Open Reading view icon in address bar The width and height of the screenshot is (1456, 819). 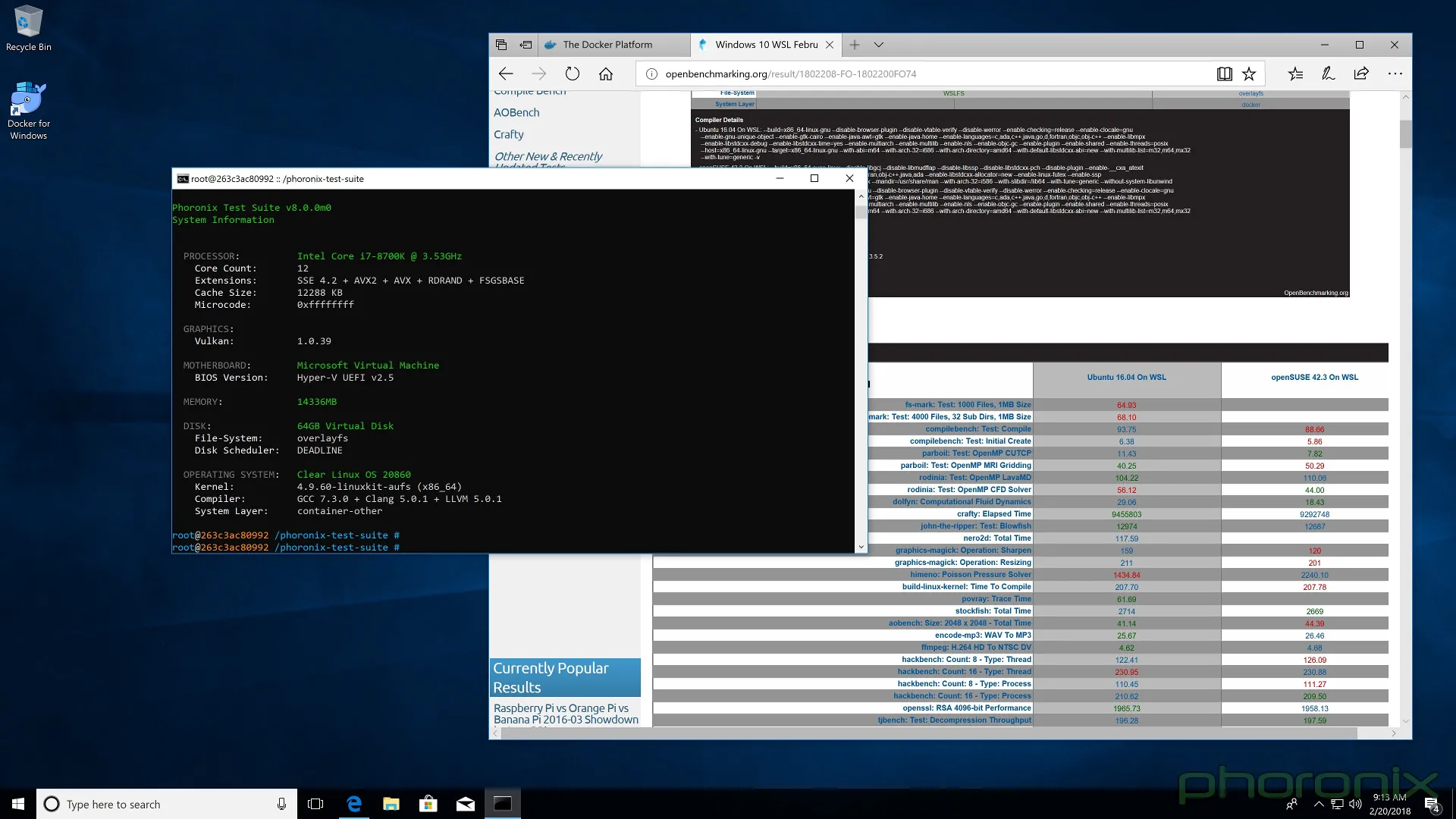pyautogui.click(x=1224, y=74)
